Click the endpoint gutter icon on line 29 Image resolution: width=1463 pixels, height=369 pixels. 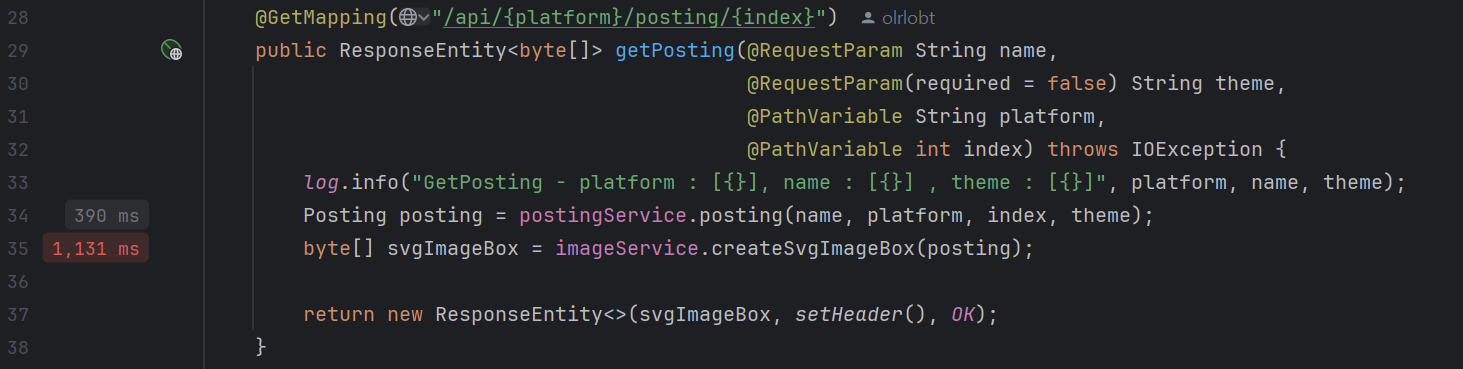[x=172, y=51]
